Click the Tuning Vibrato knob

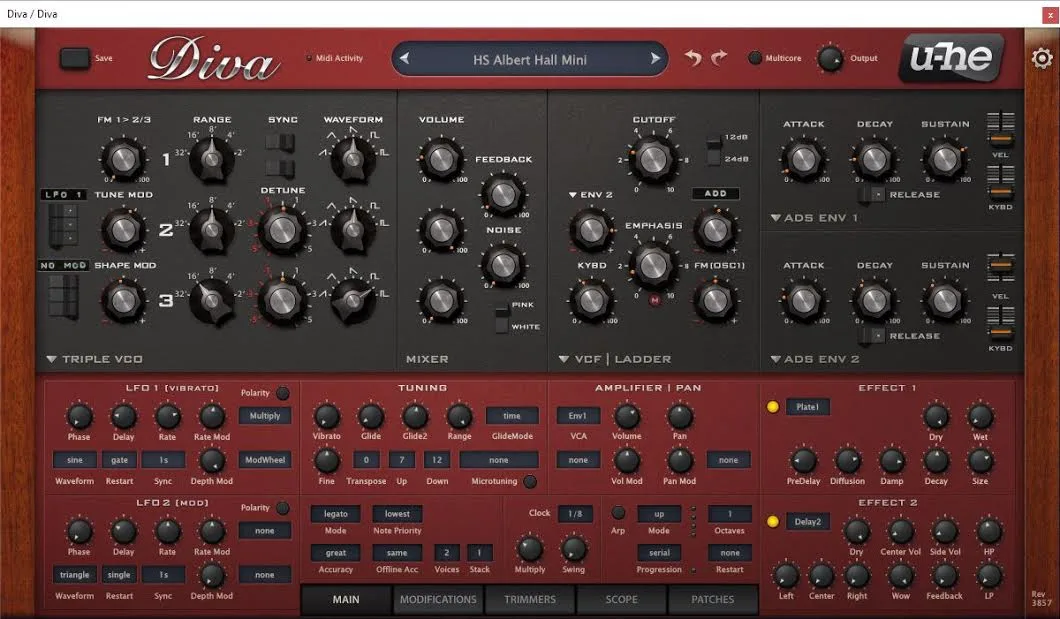pos(327,416)
